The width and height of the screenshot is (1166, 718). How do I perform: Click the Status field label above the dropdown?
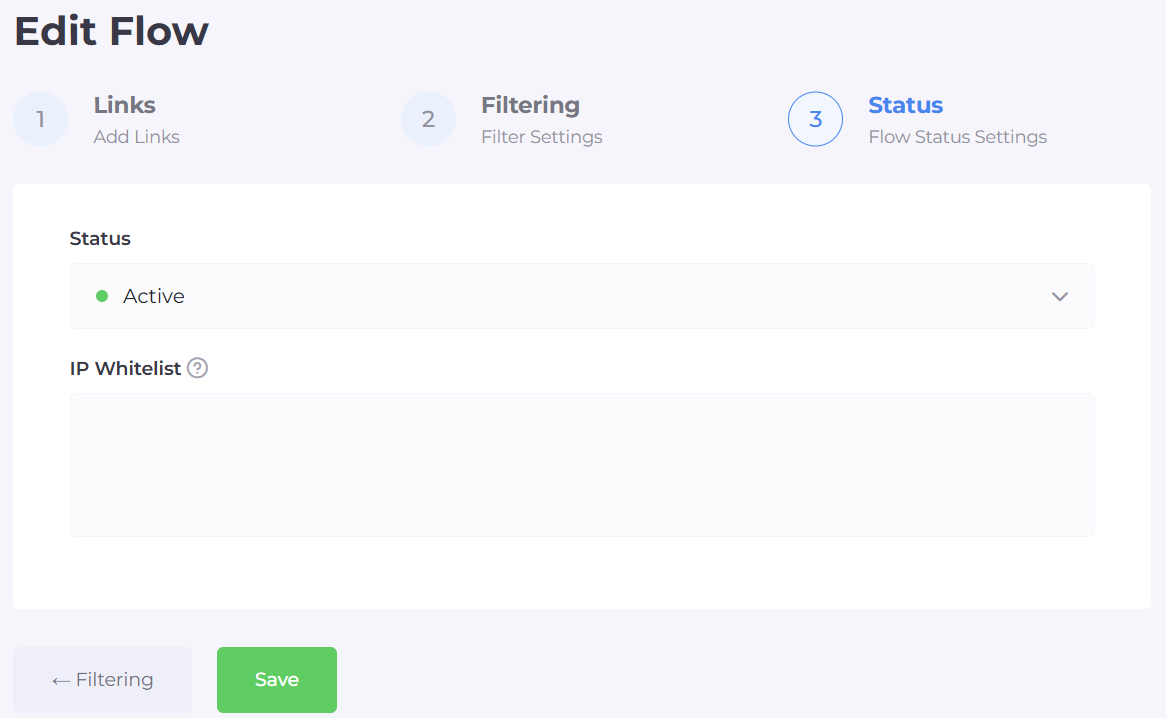pos(100,238)
